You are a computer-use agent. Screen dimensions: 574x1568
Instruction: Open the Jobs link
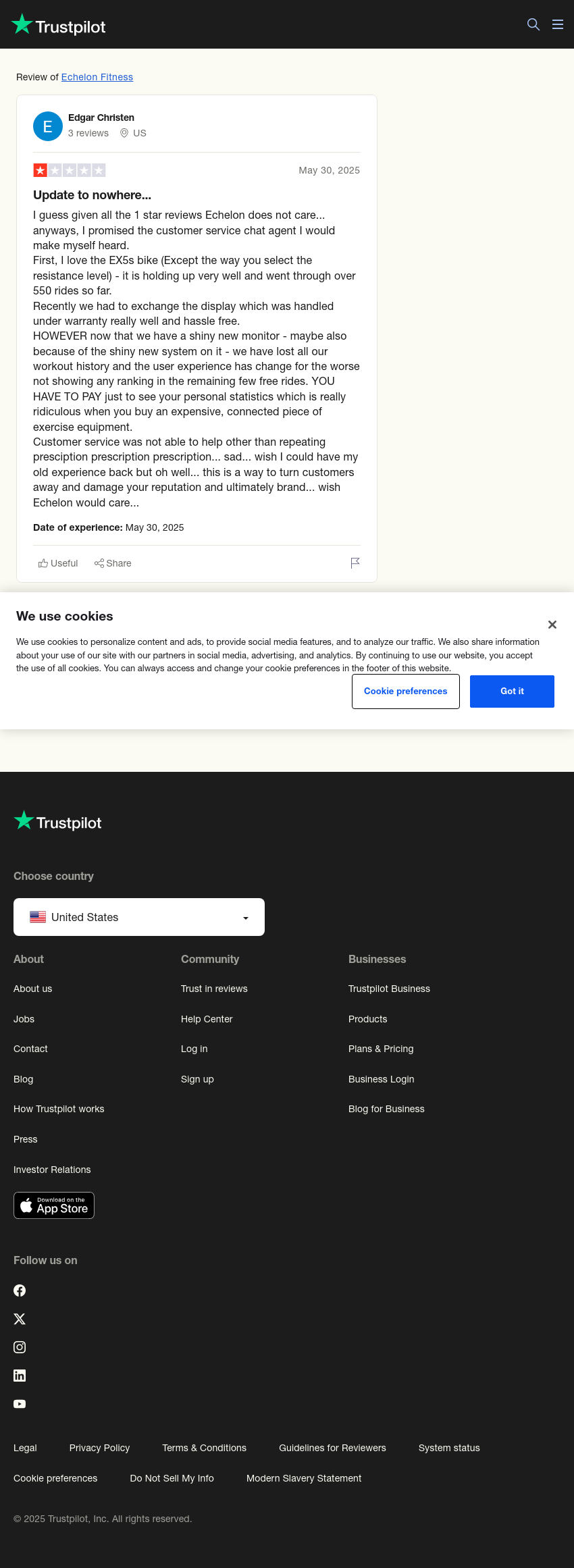click(x=24, y=1019)
